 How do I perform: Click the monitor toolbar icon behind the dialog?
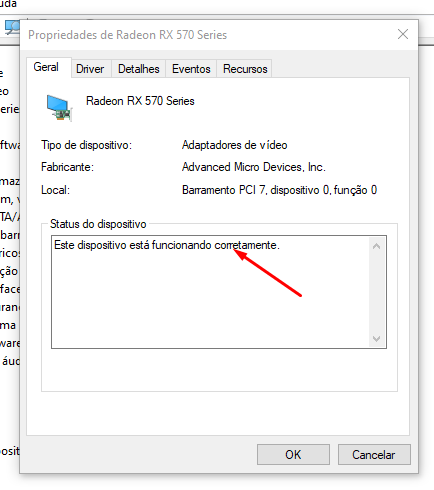12,27
